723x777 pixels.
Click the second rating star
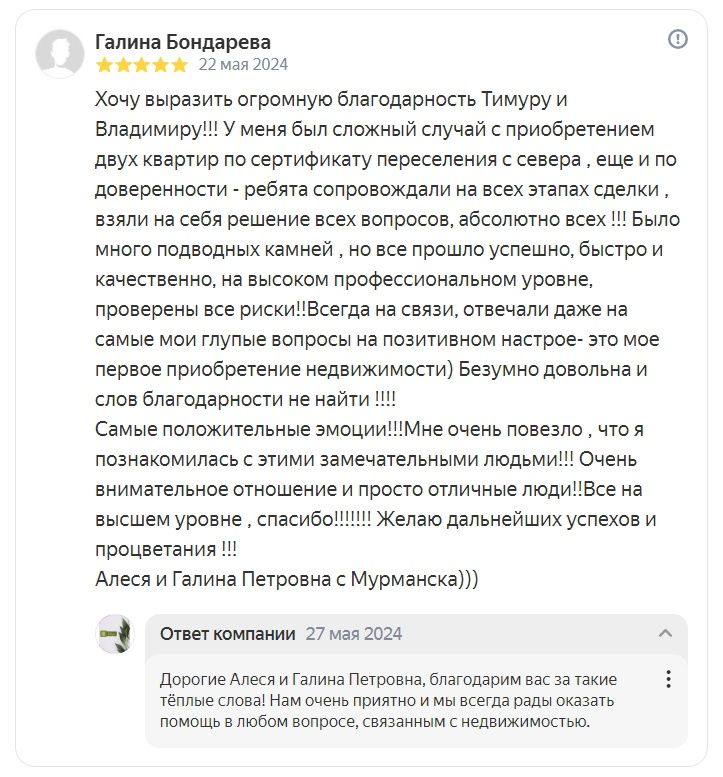(x=123, y=65)
